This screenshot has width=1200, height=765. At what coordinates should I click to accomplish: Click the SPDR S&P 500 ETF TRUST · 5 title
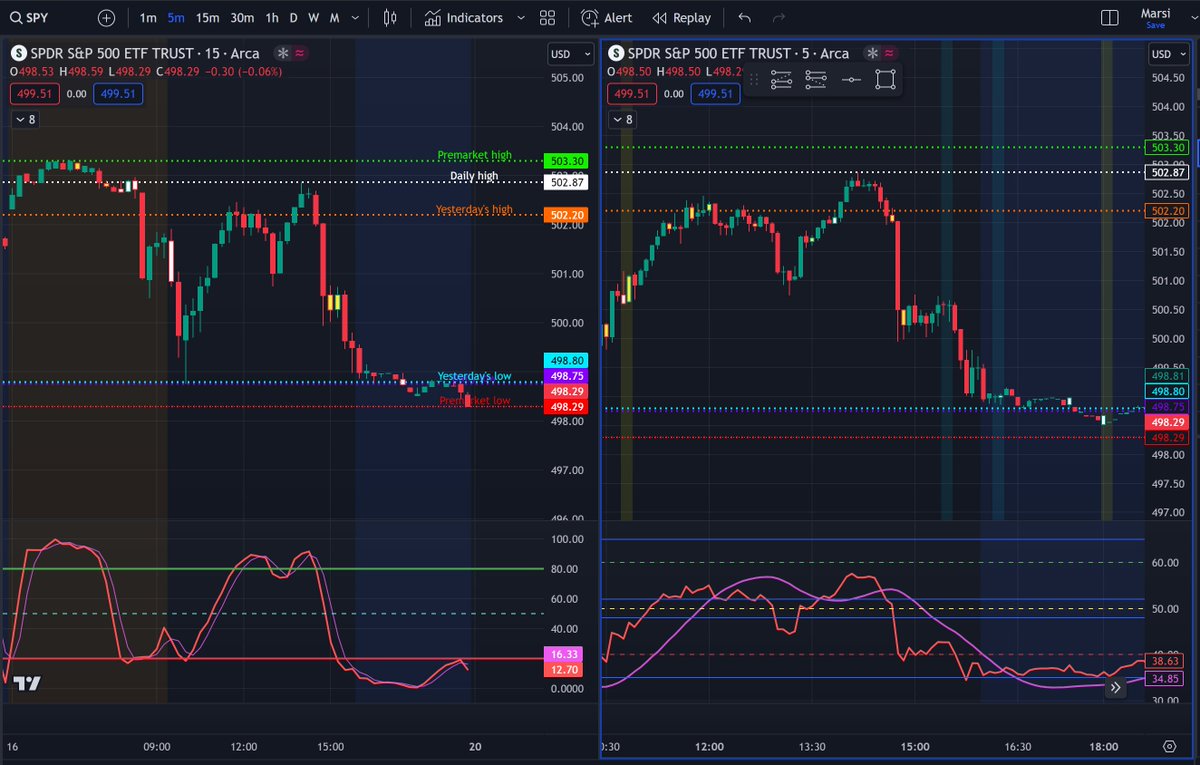tap(738, 54)
